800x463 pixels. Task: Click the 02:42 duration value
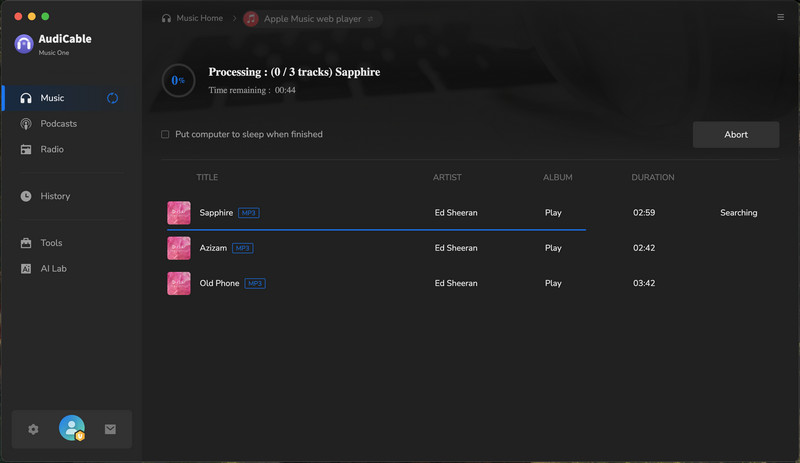tap(644, 248)
